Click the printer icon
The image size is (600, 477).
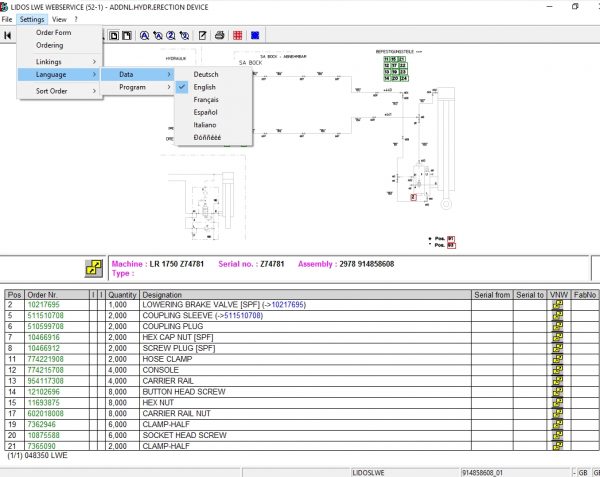pyautogui.click(x=220, y=36)
